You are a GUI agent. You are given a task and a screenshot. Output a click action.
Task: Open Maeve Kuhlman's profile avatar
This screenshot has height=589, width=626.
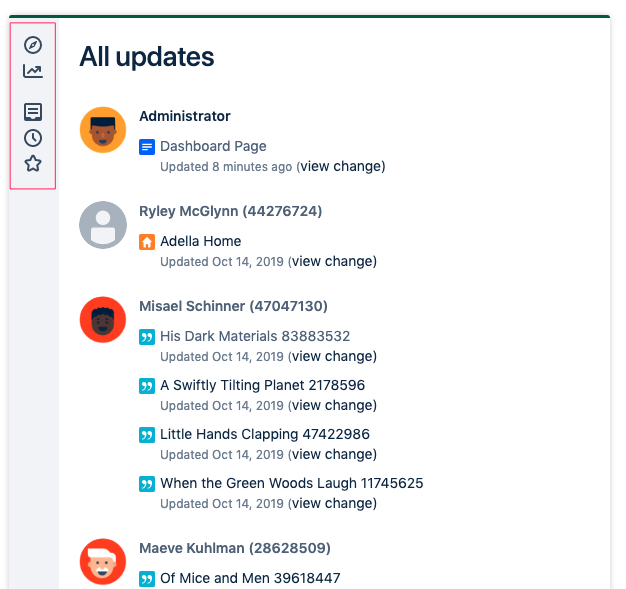point(103,561)
